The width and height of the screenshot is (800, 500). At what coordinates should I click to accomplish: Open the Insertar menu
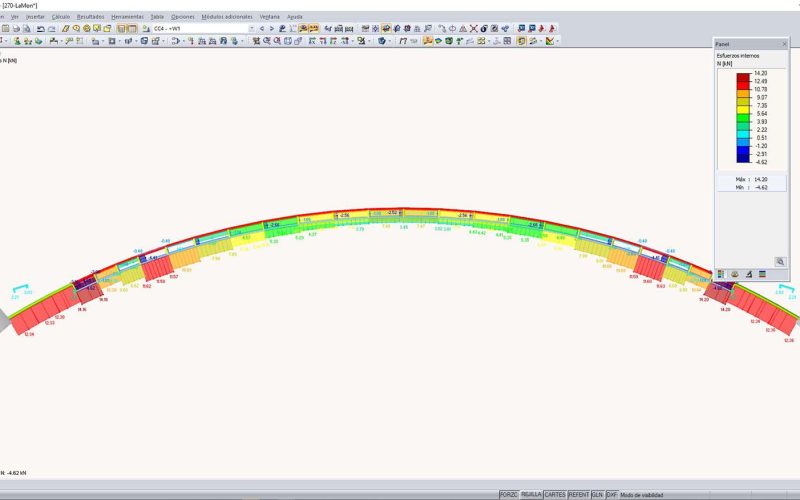tap(35, 17)
